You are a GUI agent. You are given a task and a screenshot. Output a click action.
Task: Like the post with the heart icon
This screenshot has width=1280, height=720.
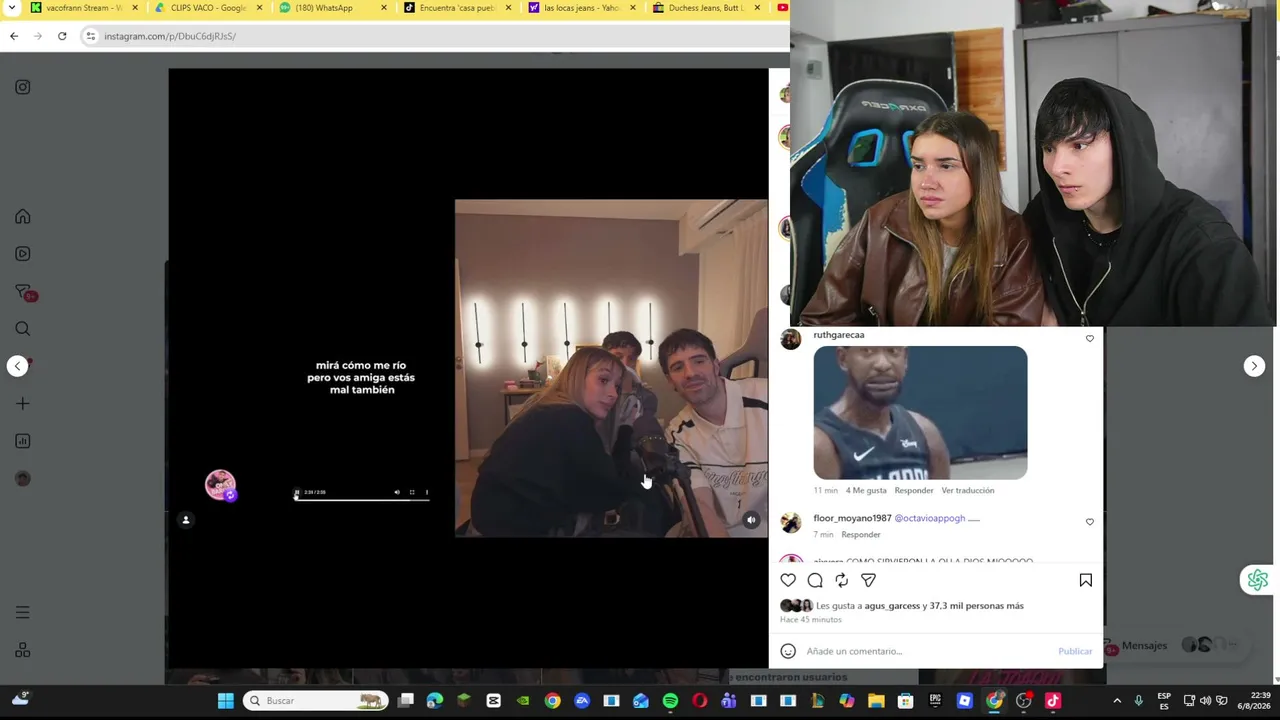tap(788, 580)
